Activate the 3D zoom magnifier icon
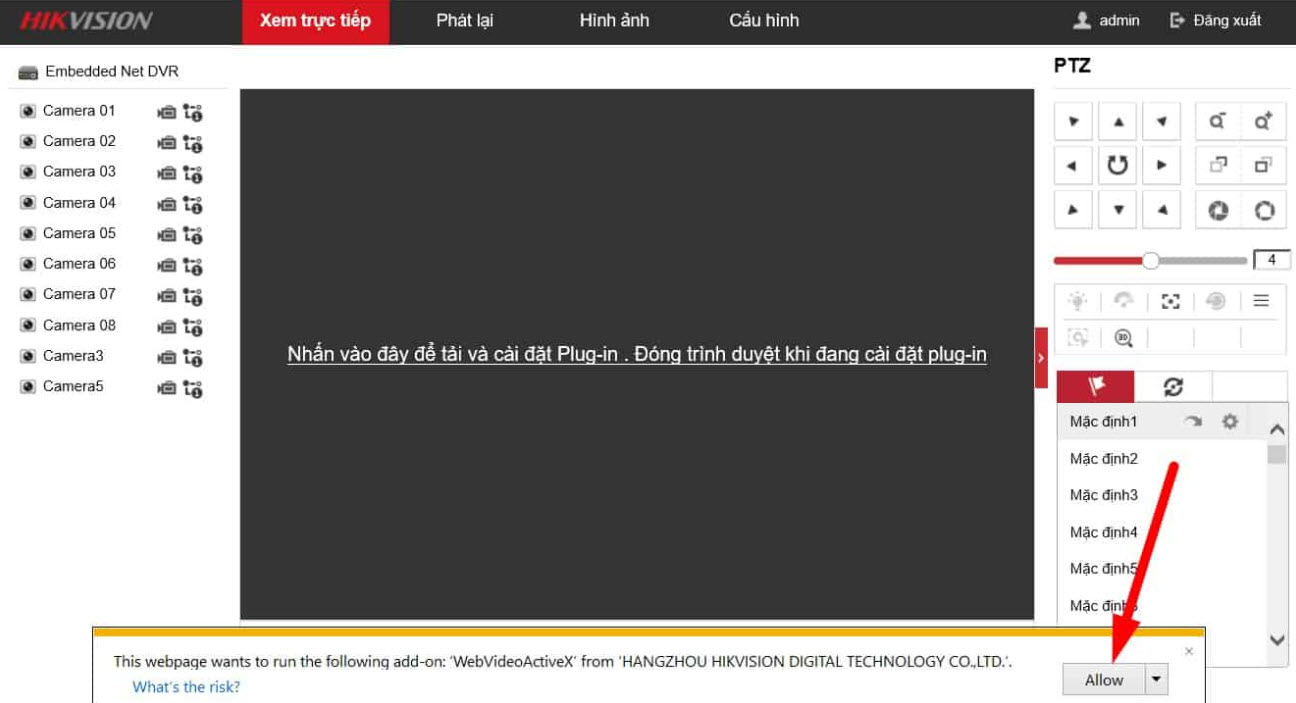Viewport: 1296px width, 703px height. click(1123, 338)
